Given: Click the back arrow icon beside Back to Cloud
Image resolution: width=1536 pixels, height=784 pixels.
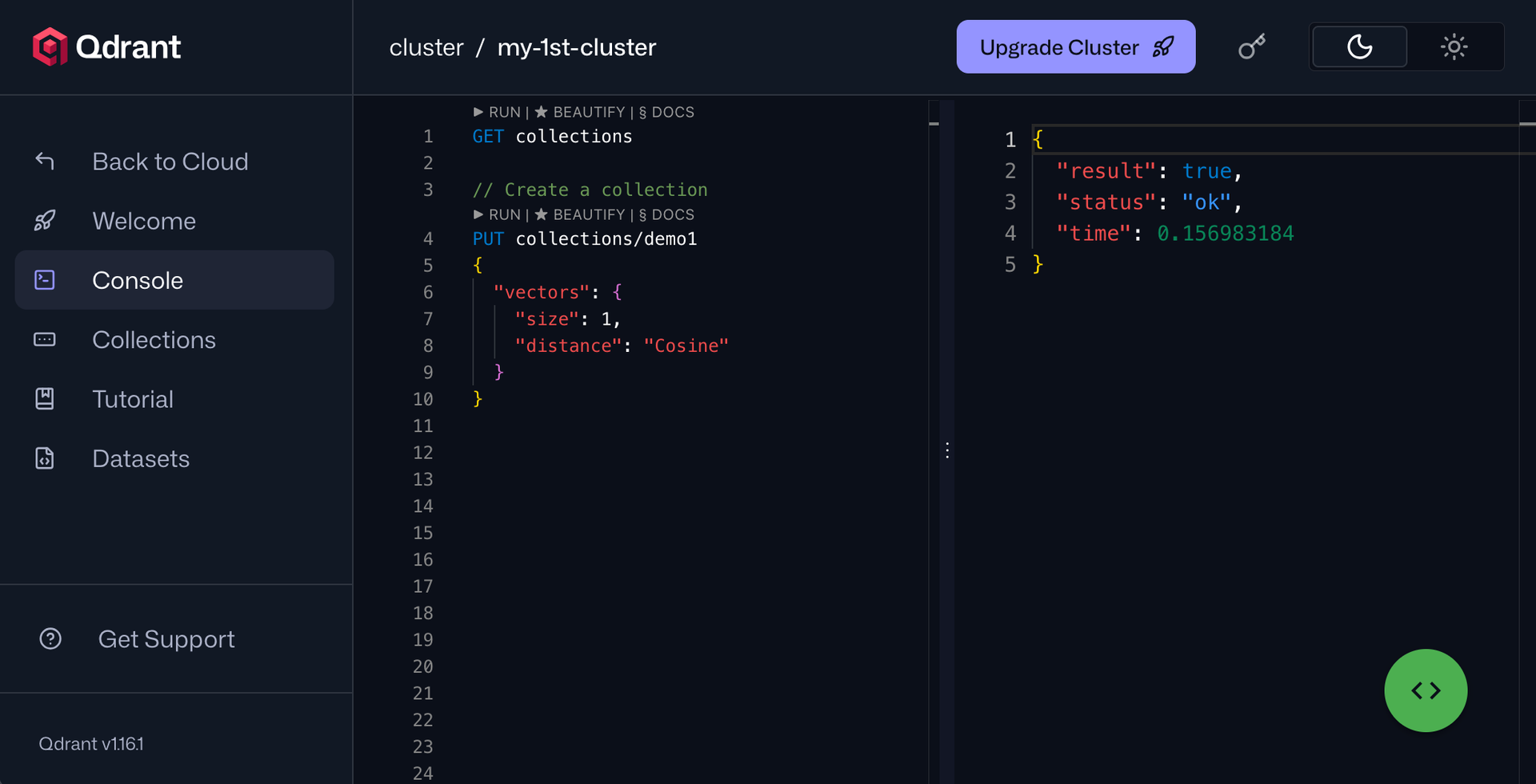Looking at the screenshot, I should pos(46,161).
